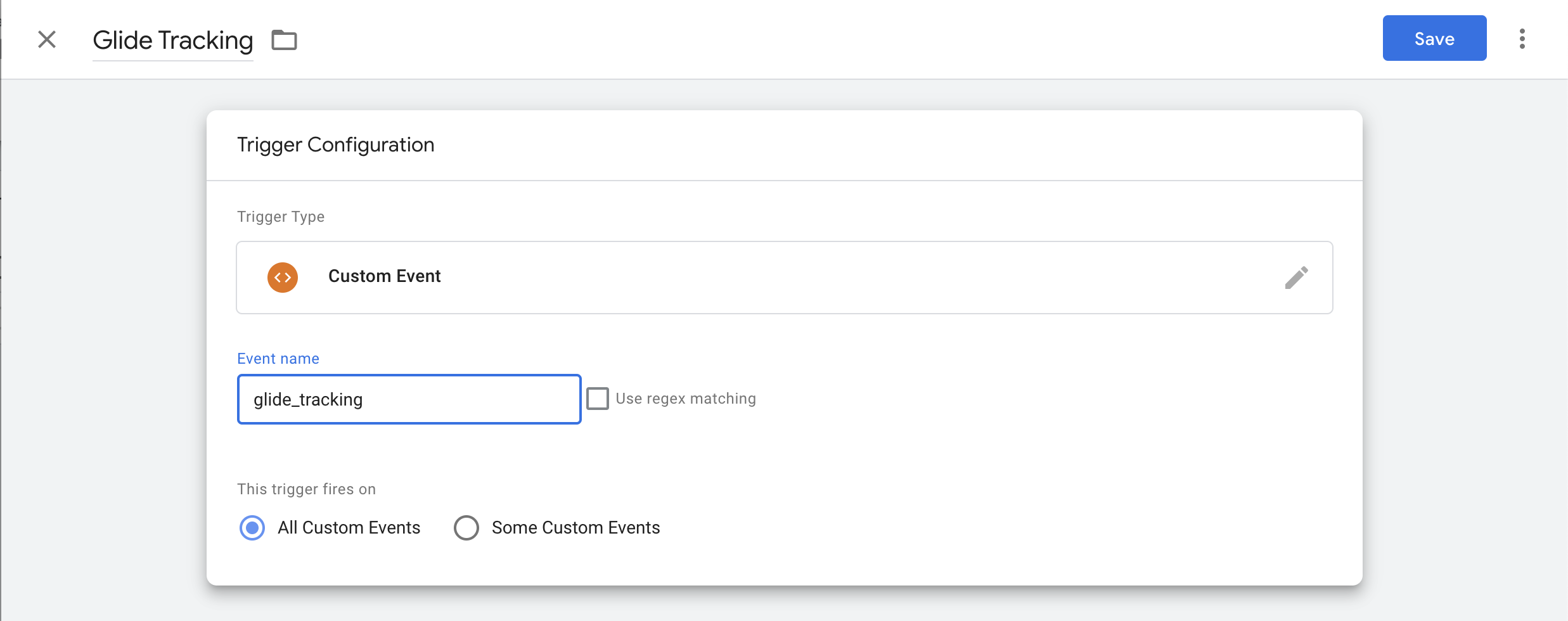1568x621 pixels.
Task: Open the three-dot more actions menu
Action: [1522, 39]
